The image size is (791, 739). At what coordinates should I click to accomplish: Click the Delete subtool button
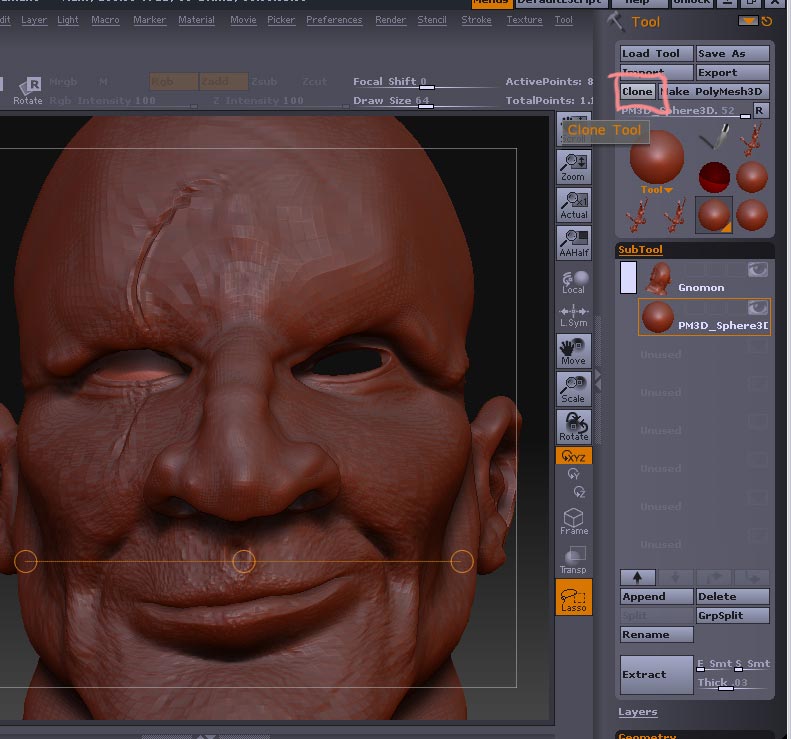pyautogui.click(x=732, y=597)
